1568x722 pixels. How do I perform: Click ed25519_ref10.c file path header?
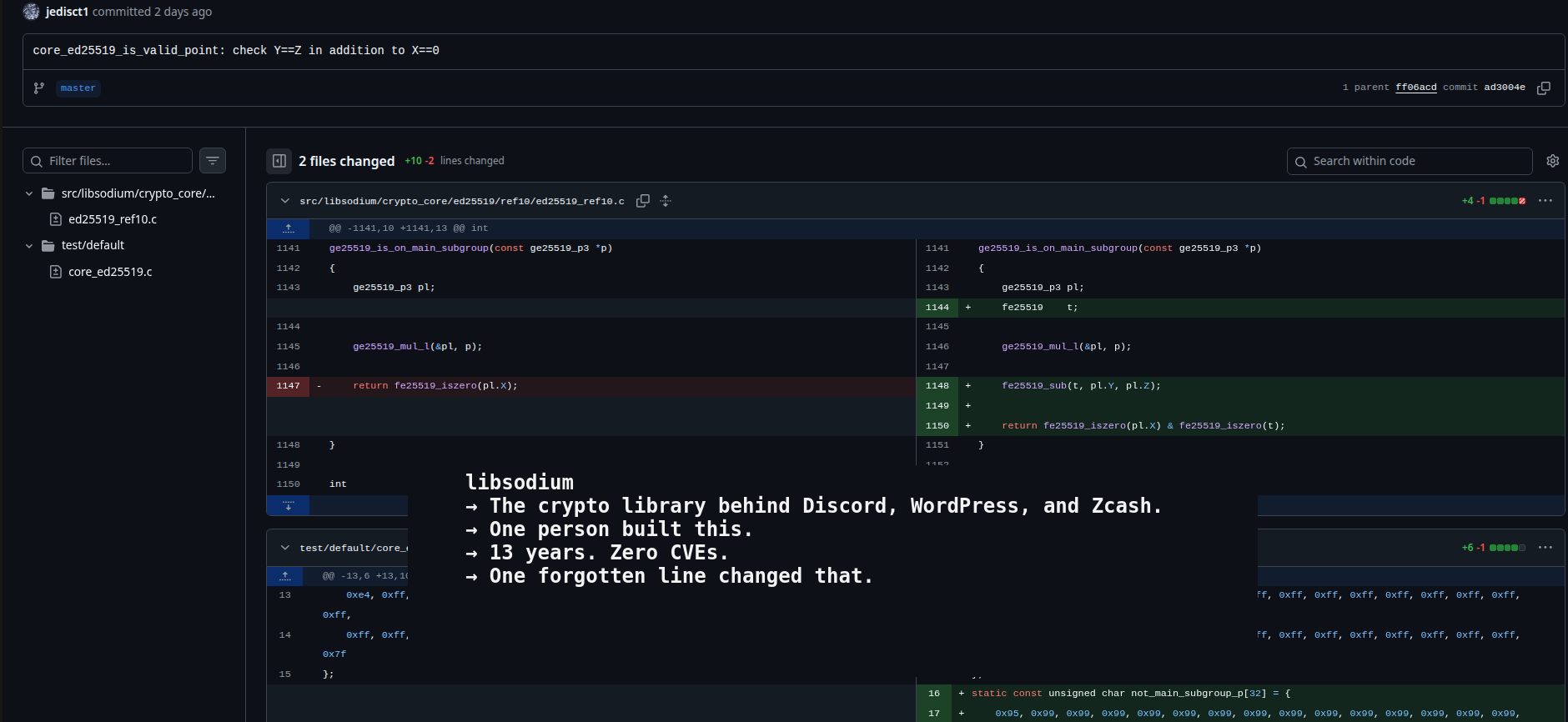461,201
